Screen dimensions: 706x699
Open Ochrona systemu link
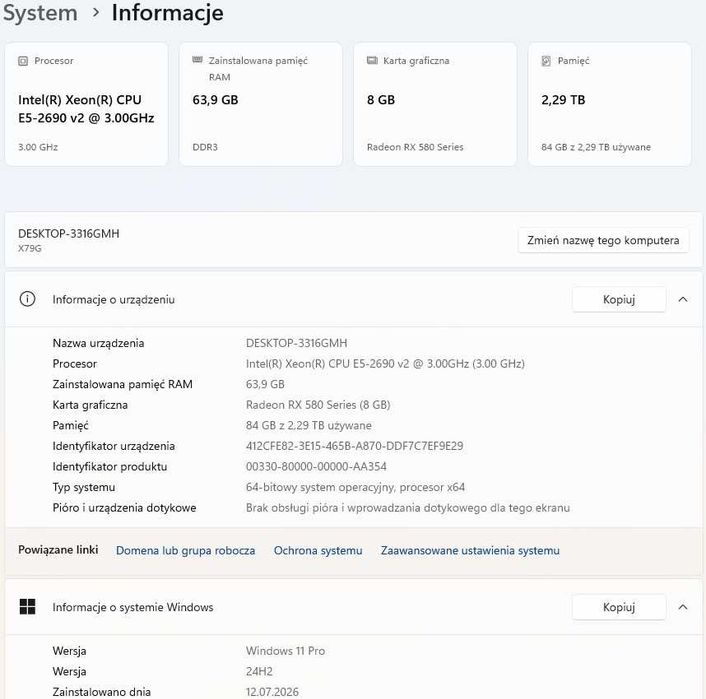[318, 550]
